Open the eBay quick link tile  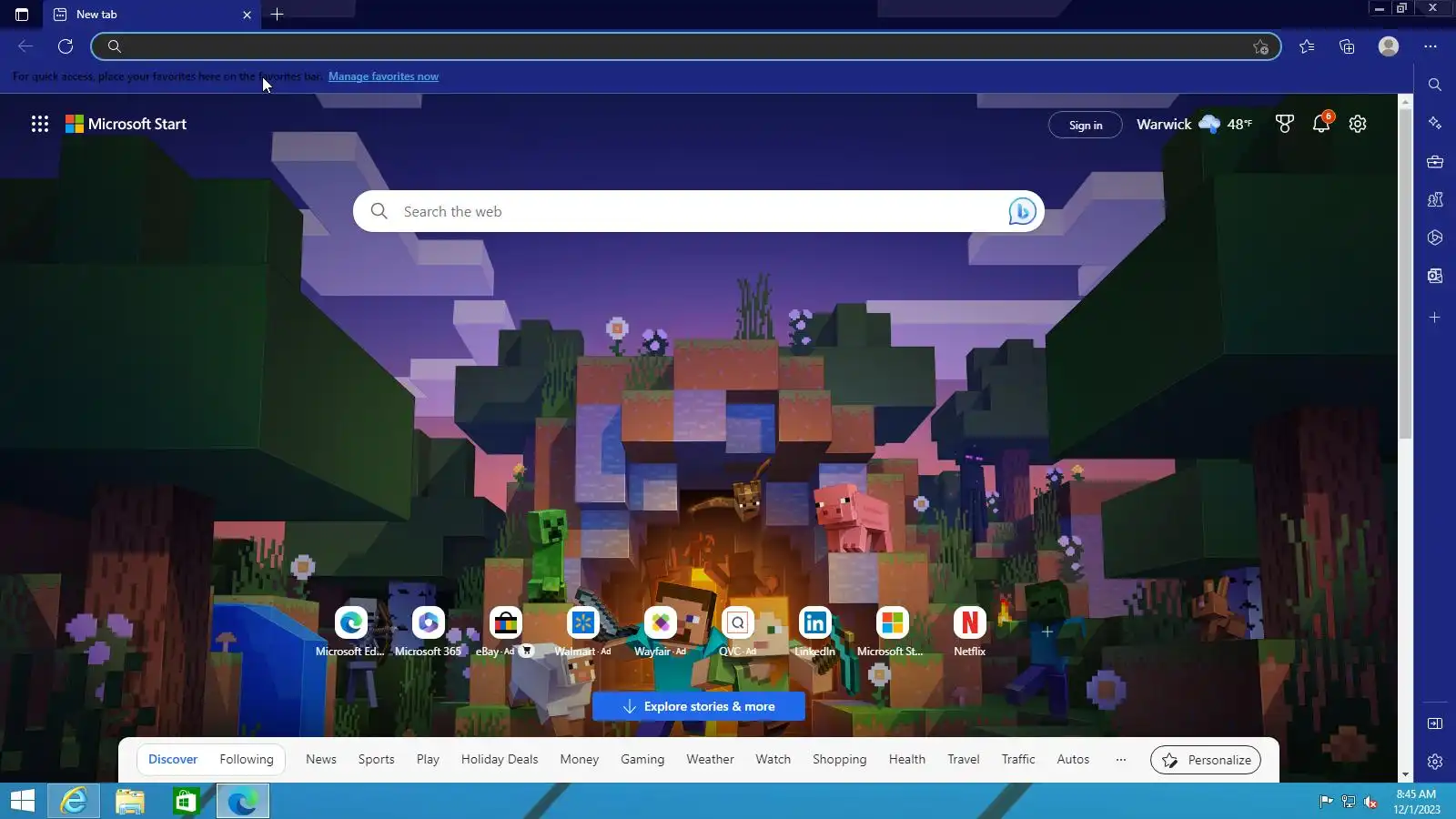tap(505, 631)
